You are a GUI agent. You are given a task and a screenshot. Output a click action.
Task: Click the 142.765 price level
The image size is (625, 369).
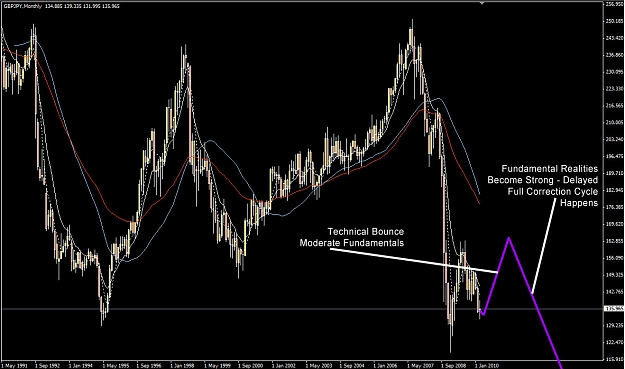614,292
